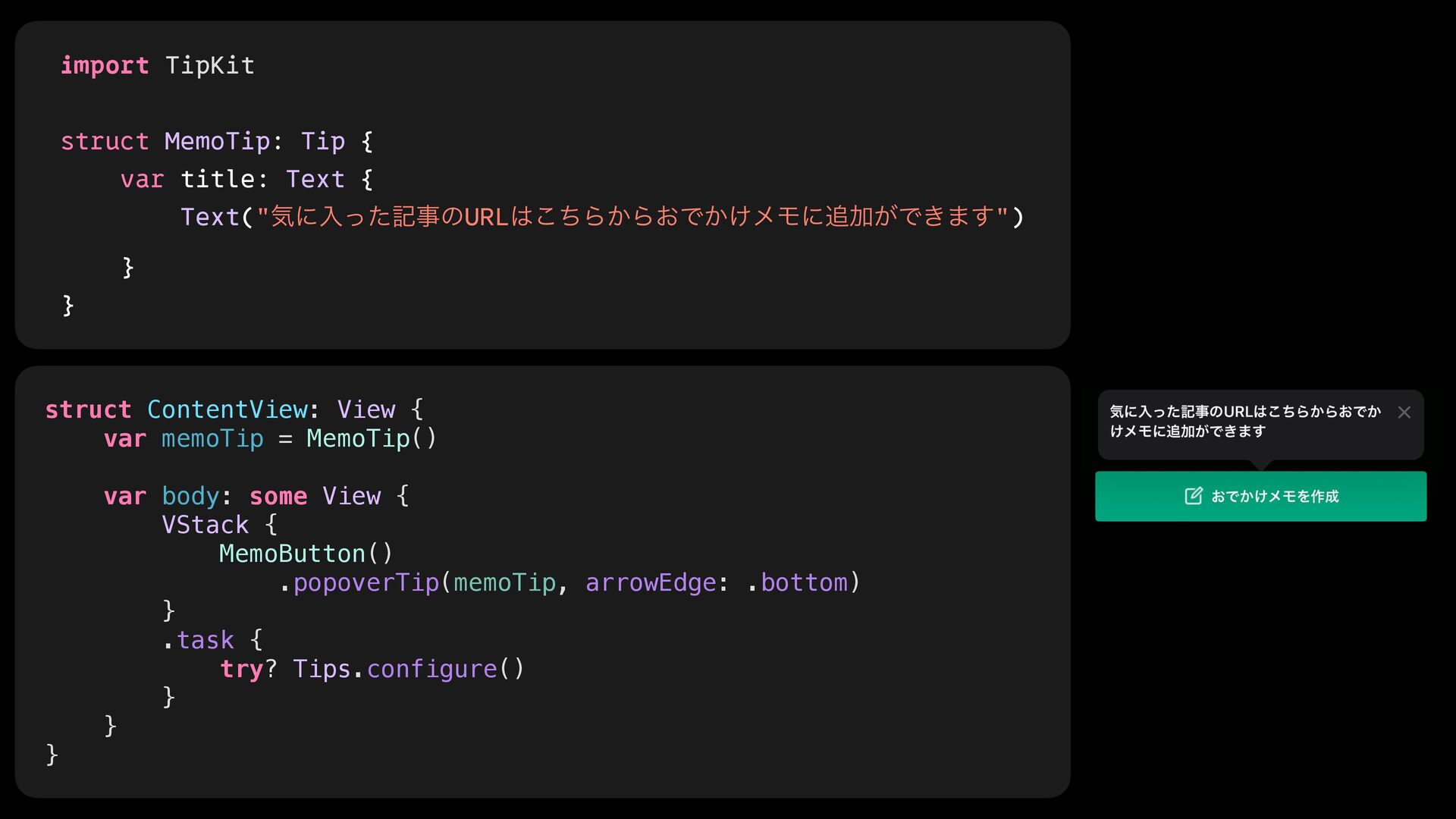Click the compose pencil icon on the green button
The width and height of the screenshot is (1456, 819).
[1193, 496]
